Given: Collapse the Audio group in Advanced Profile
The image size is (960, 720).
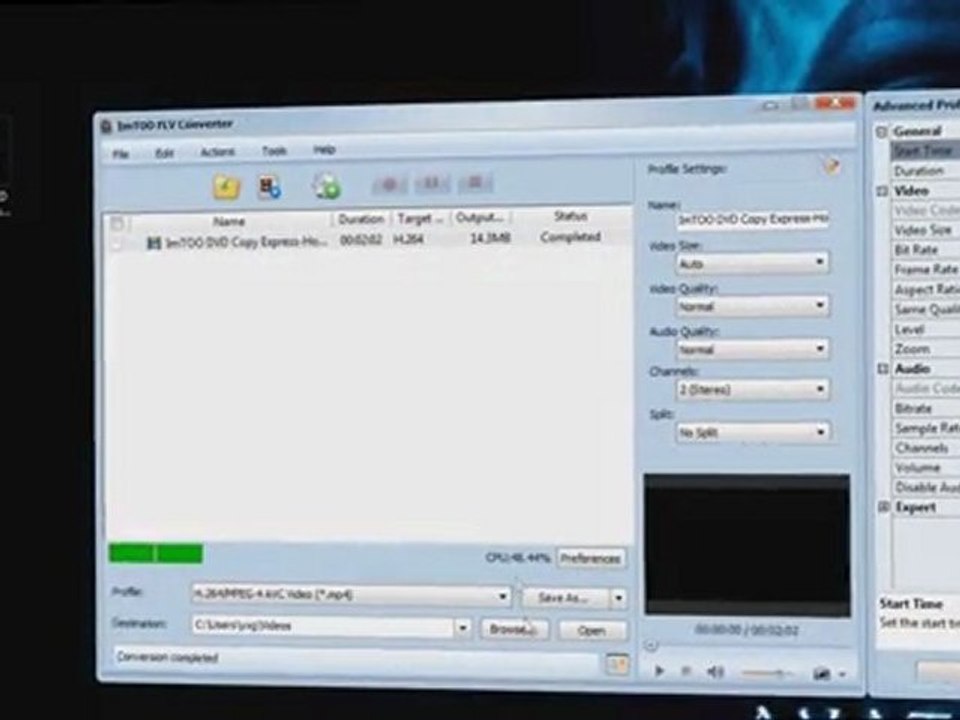Looking at the screenshot, I should [x=883, y=369].
